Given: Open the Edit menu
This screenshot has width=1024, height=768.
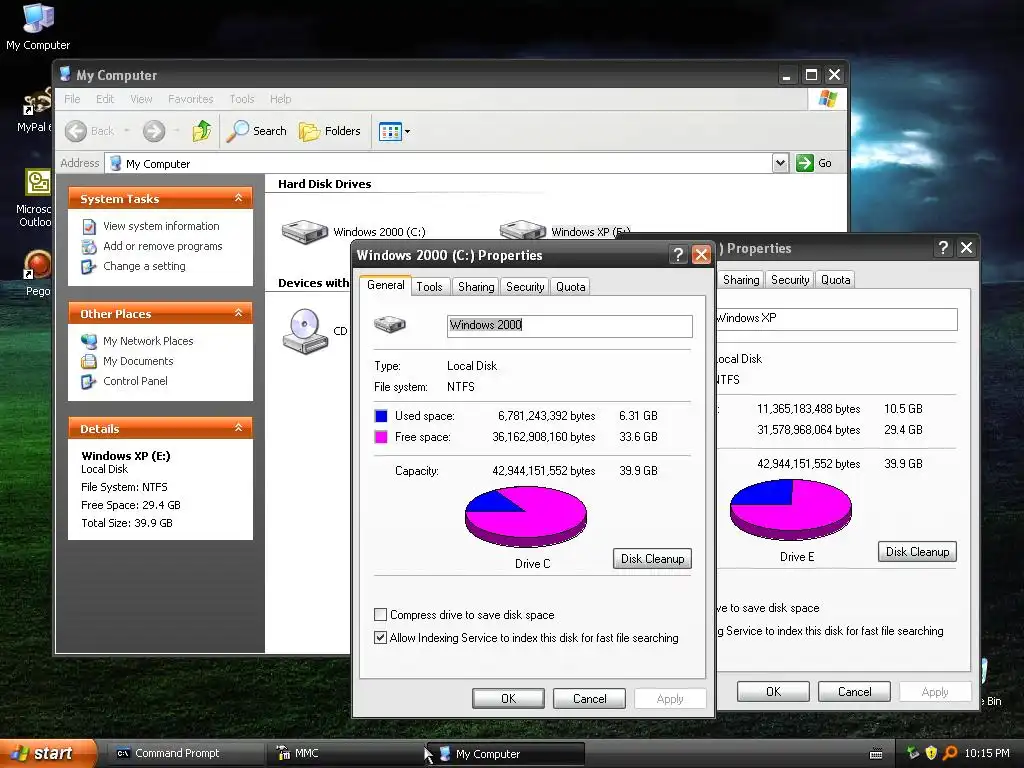Looking at the screenshot, I should [104, 99].
